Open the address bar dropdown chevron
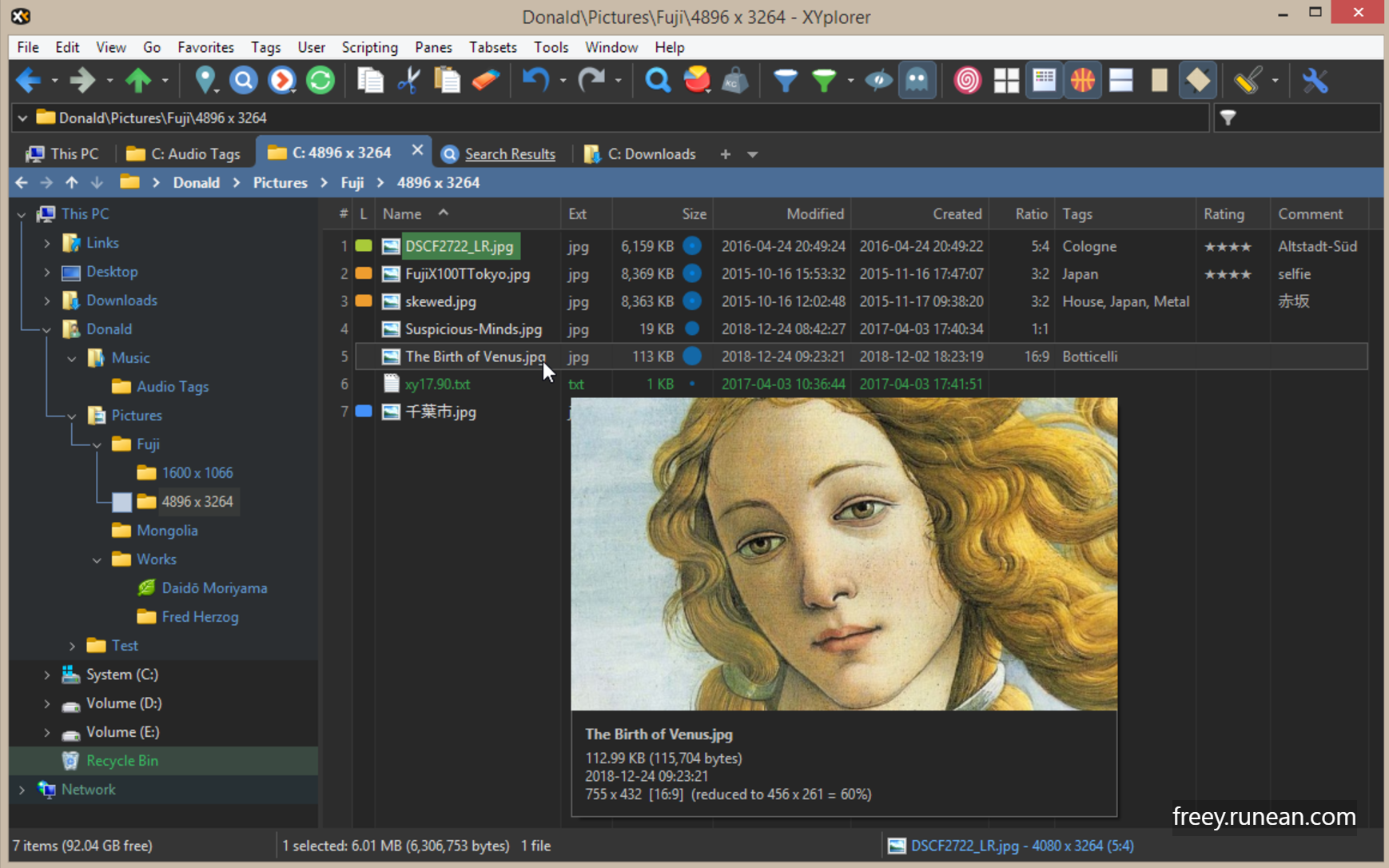This screenshot has width=1389, height=868. point(22,118)
